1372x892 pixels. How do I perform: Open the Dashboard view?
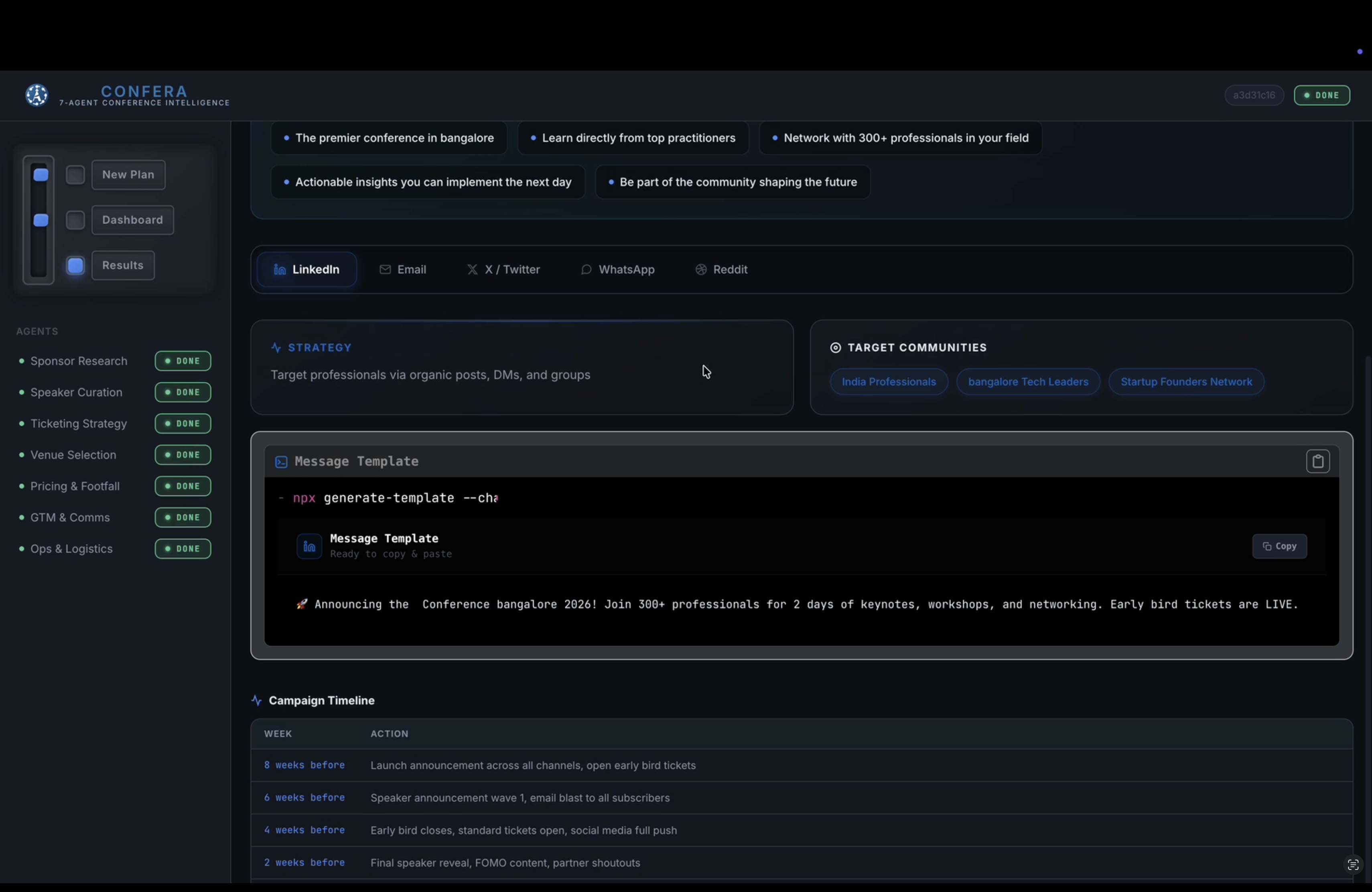[133, 220]
